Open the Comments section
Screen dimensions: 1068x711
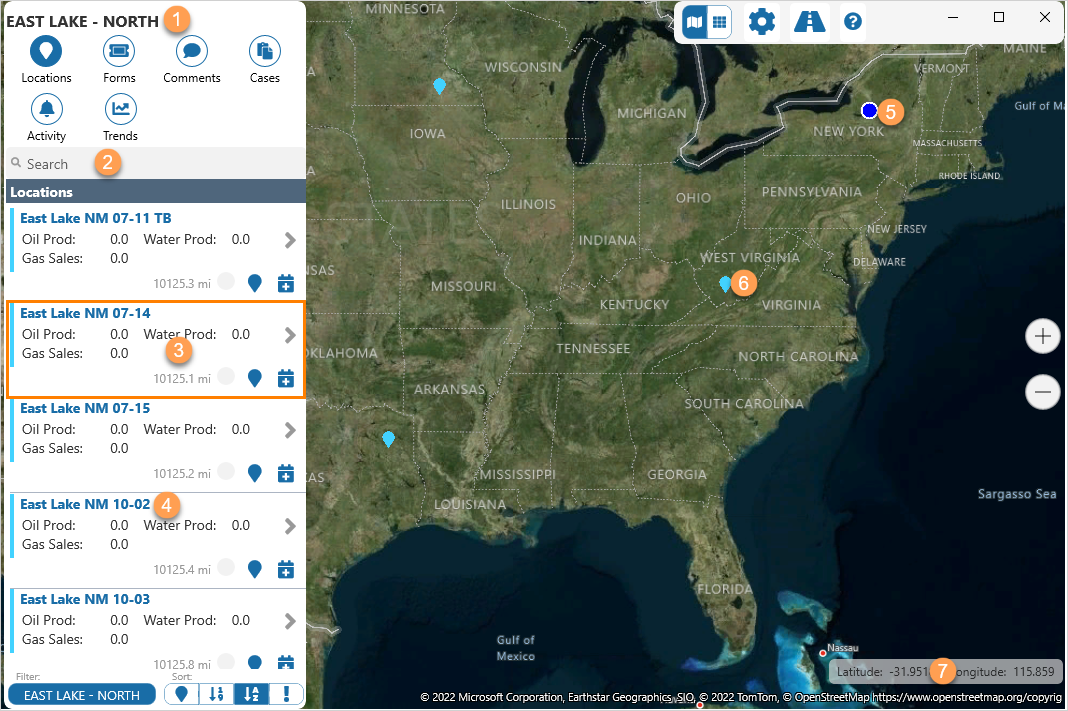click(x=191, y=51)
